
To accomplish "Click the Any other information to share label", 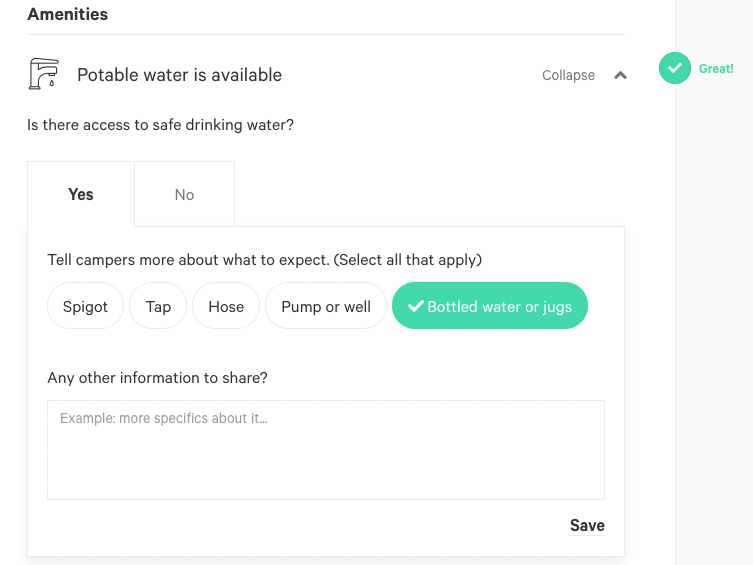I will pos(157,378).
